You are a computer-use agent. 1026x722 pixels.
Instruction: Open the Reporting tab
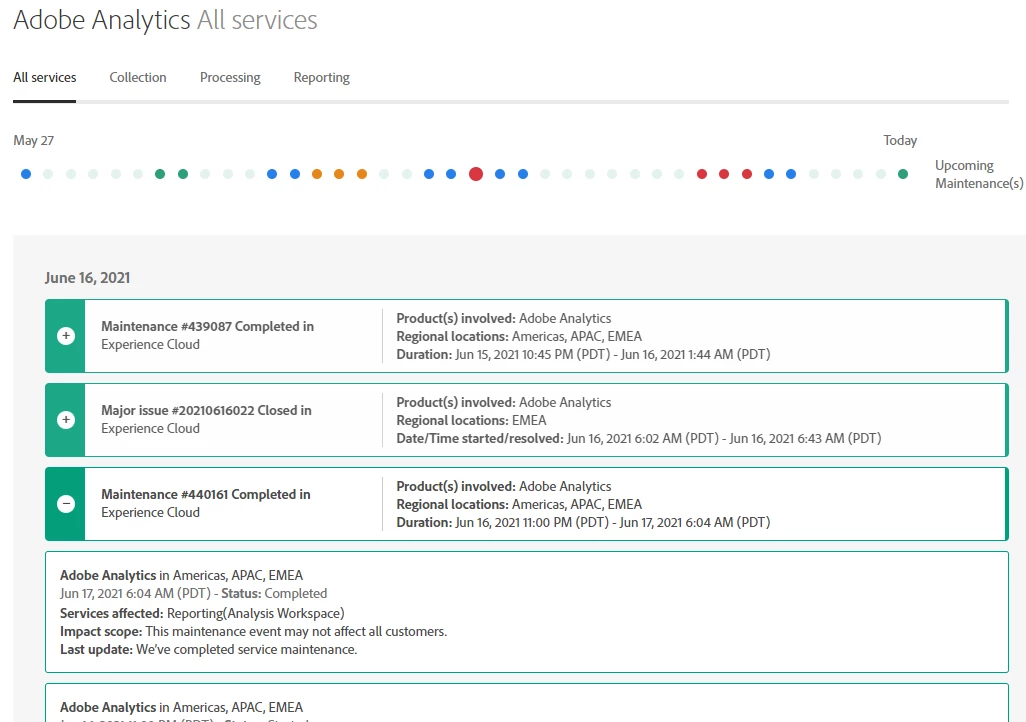[321, 77]
